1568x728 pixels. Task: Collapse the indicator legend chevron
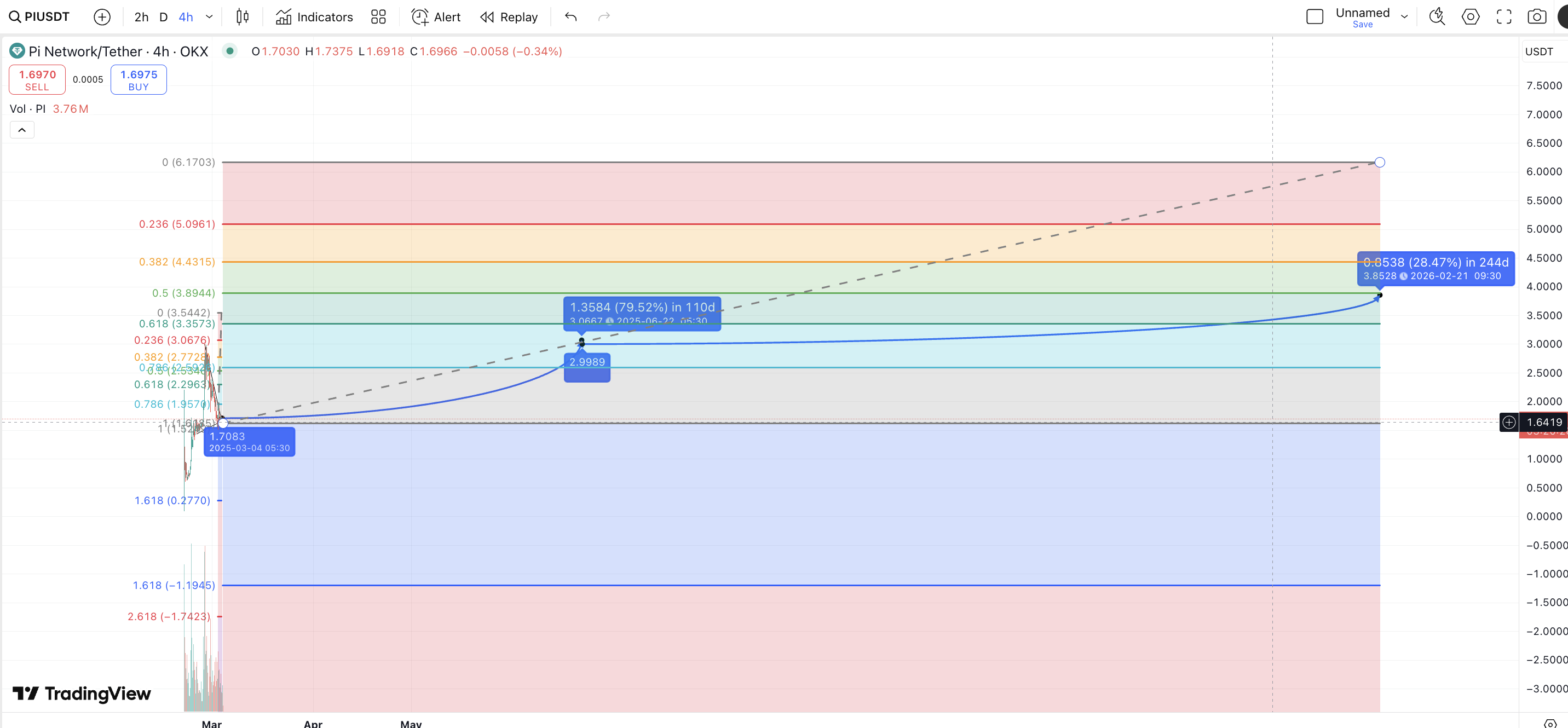click(x=22, y=130)
